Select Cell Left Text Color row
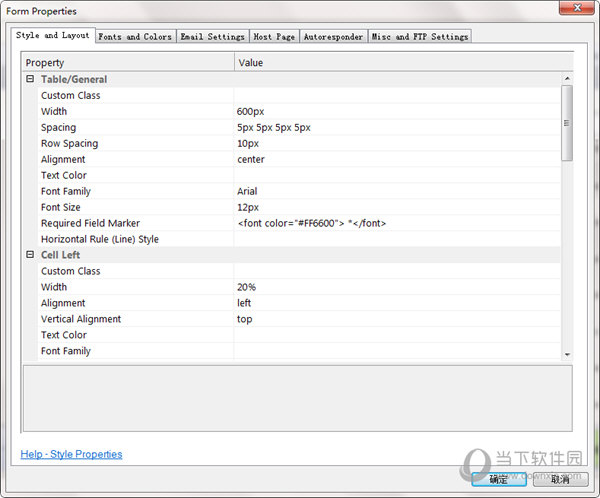600x498 pixels. click(299, 335)
